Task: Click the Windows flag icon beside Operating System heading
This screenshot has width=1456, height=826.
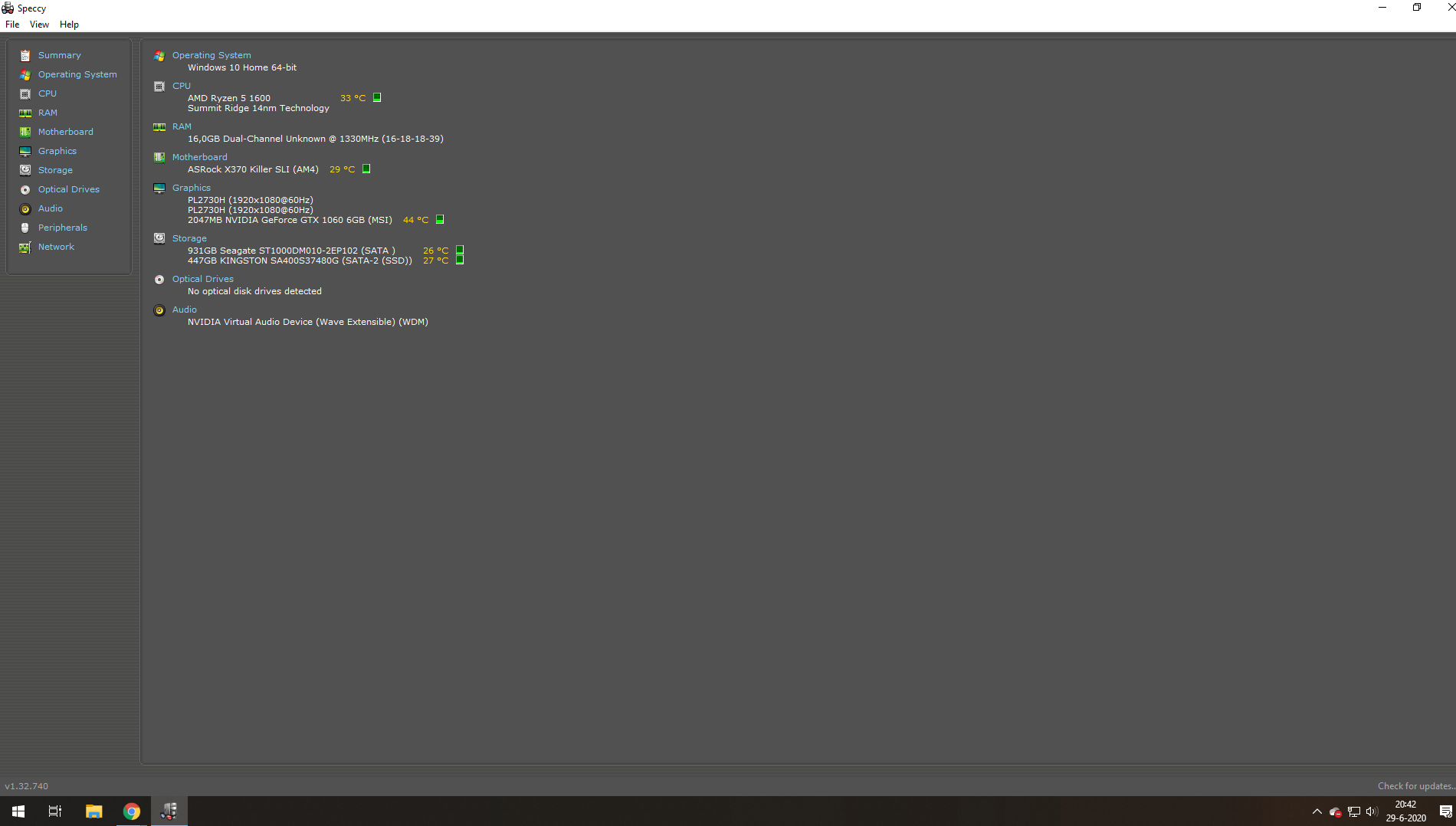Action: (x=159, y=56)
